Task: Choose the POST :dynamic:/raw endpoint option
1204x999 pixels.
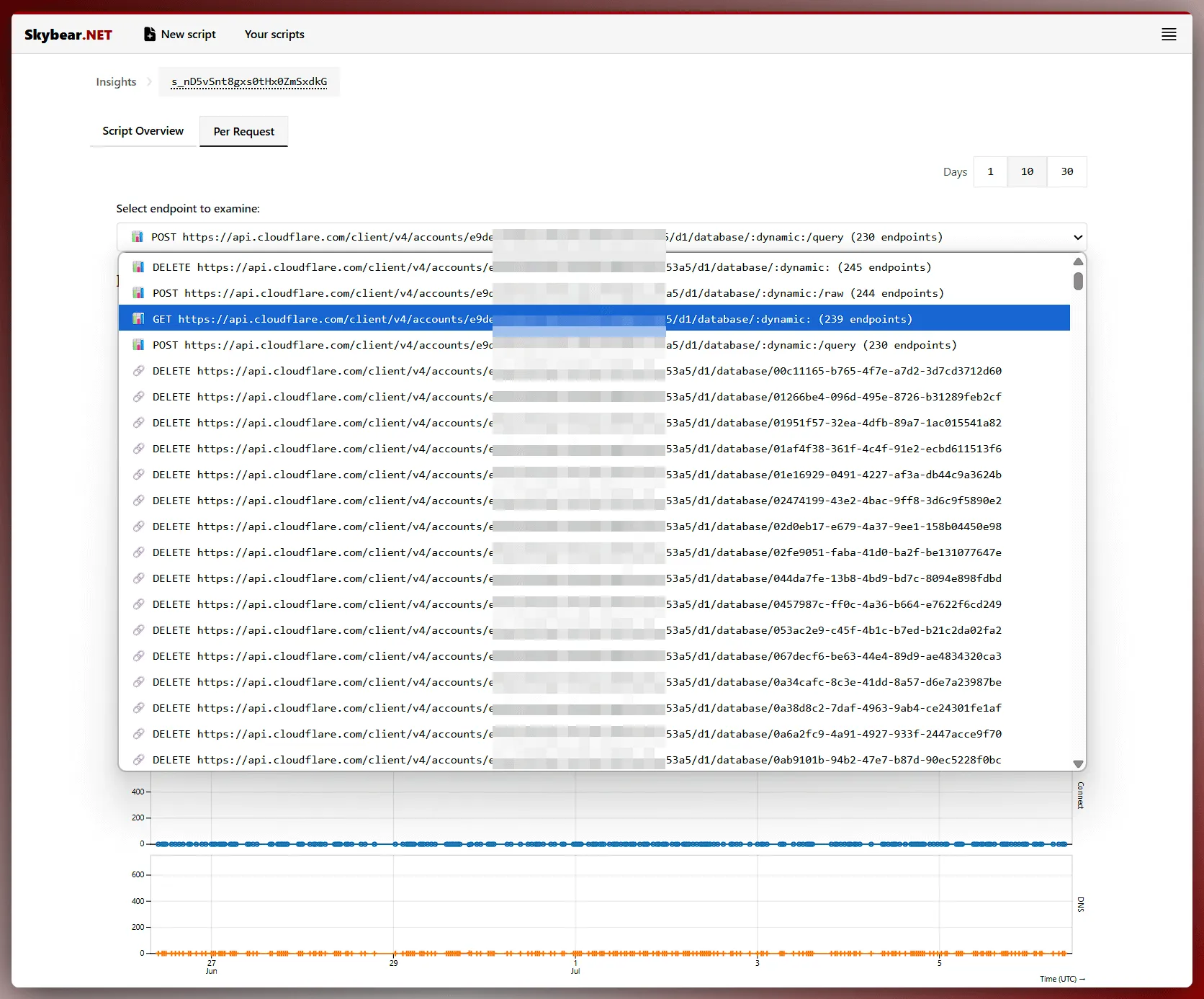Action: click(x=504, y=292)
